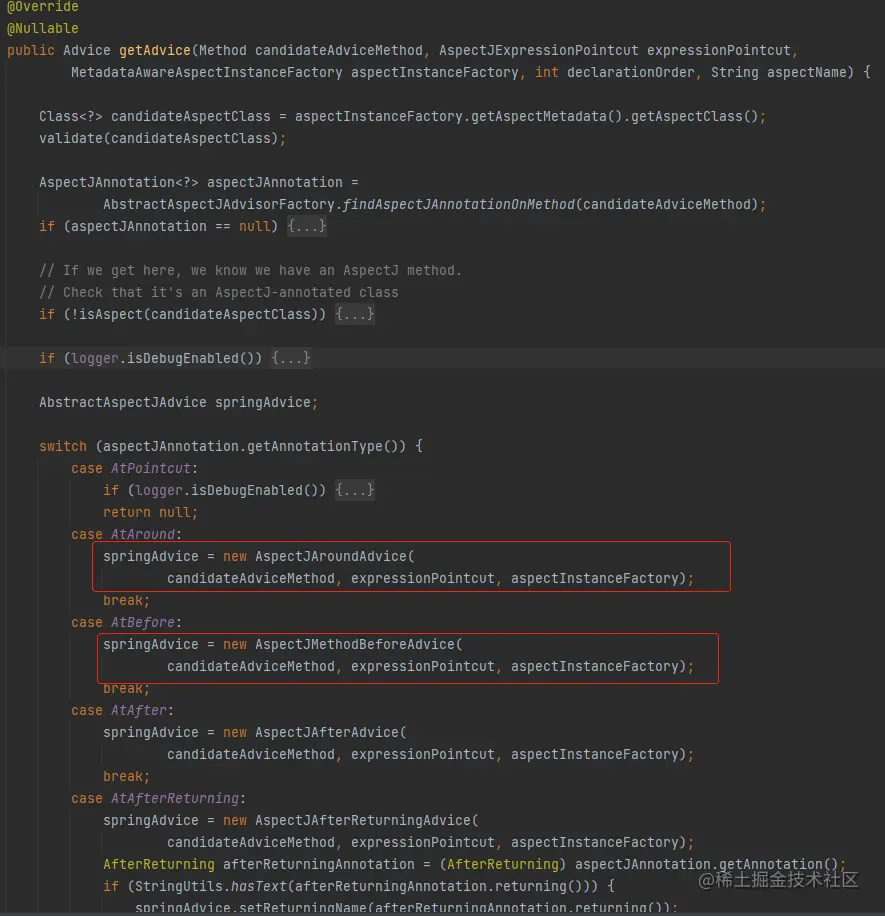Image resolution: width=885 pixels, height=916 pixels.
Task: Click AspectJExpressionPointcut type in method signature
Action: pos(539,50)
